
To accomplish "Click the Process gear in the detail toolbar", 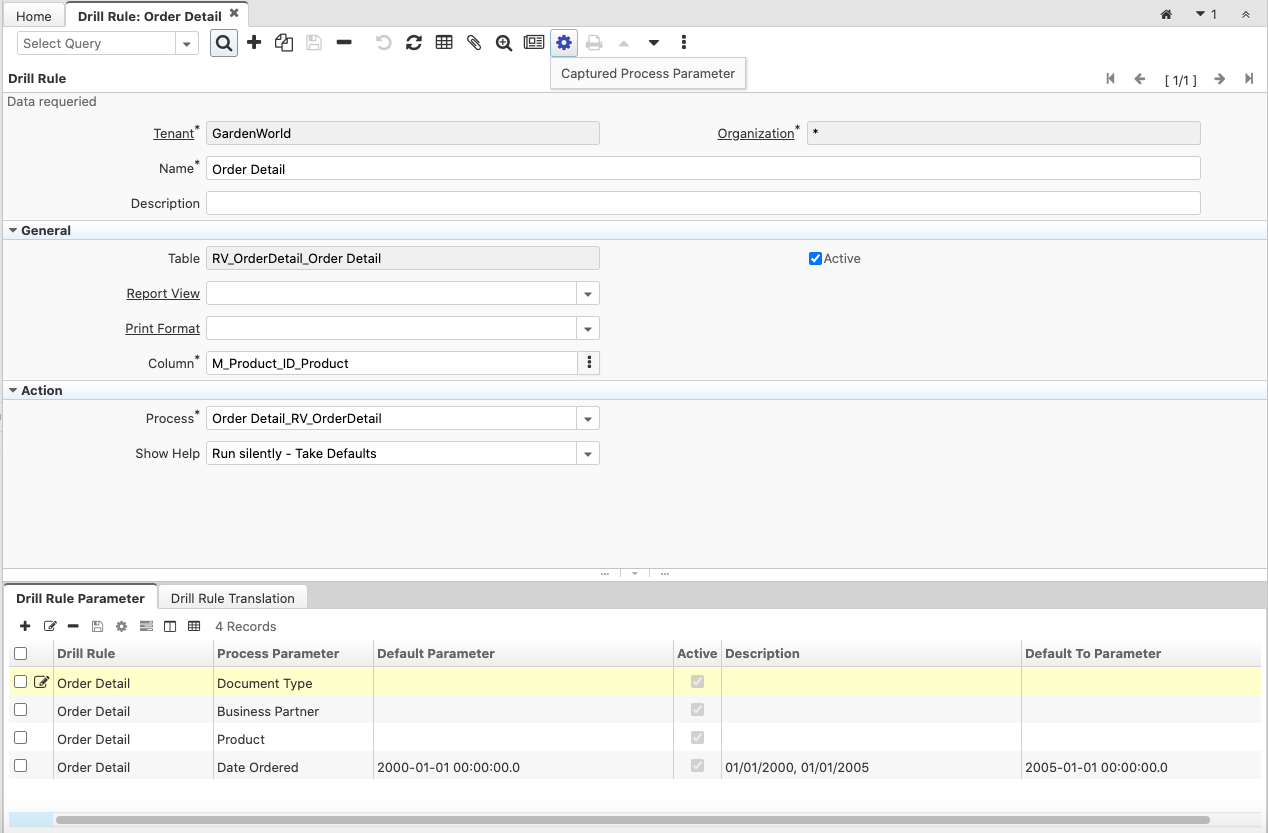I will [x=121, y=626].
